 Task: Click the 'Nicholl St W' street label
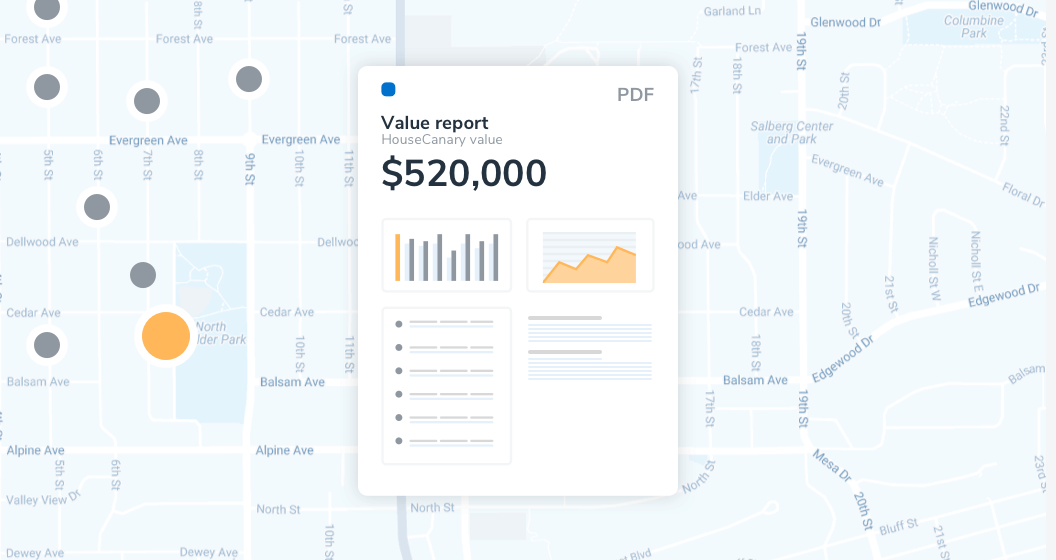[x=933, y=268]
